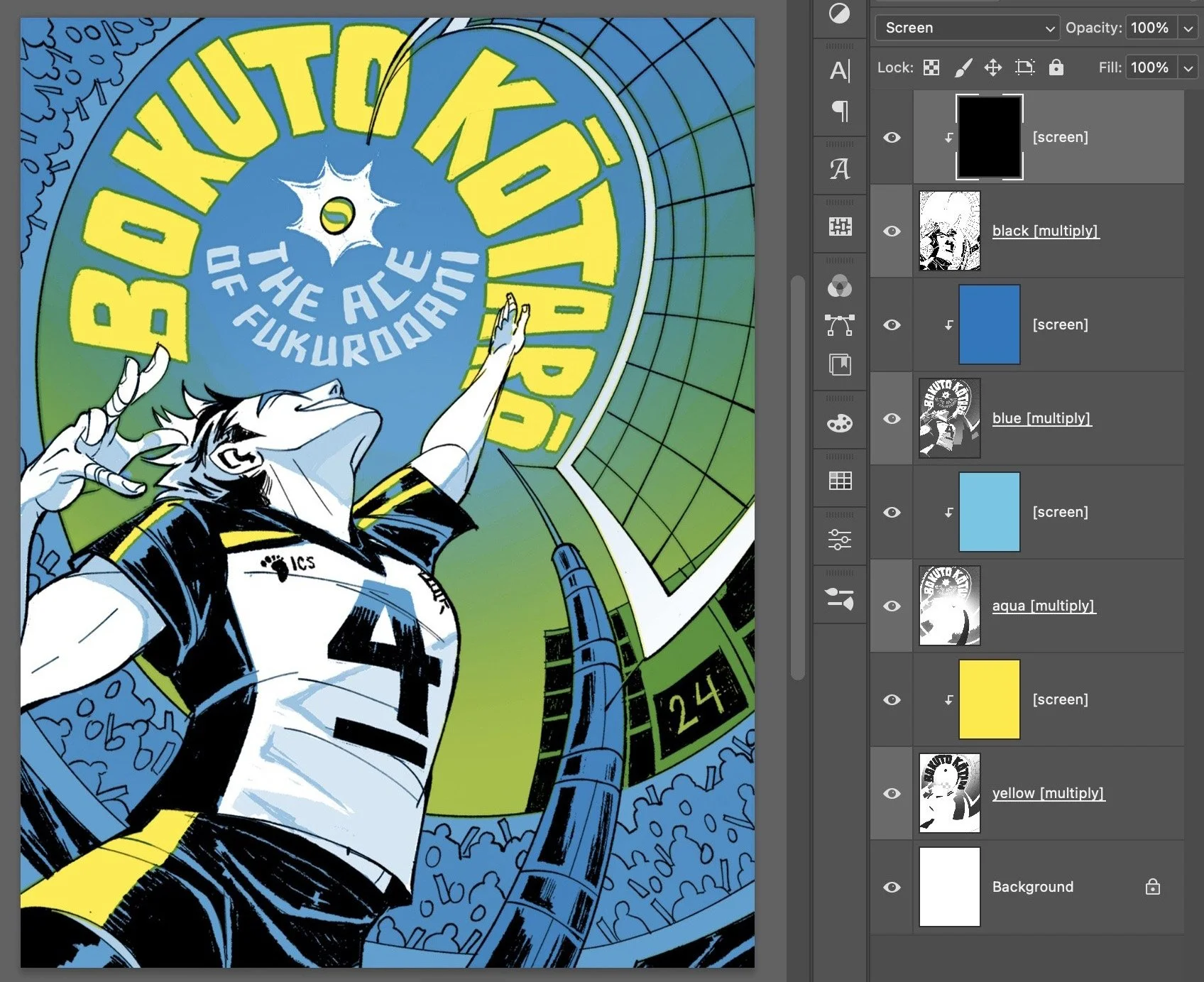
Task: Click the aqua [multiply] layer thumbnail
Action: pos(950,606)
